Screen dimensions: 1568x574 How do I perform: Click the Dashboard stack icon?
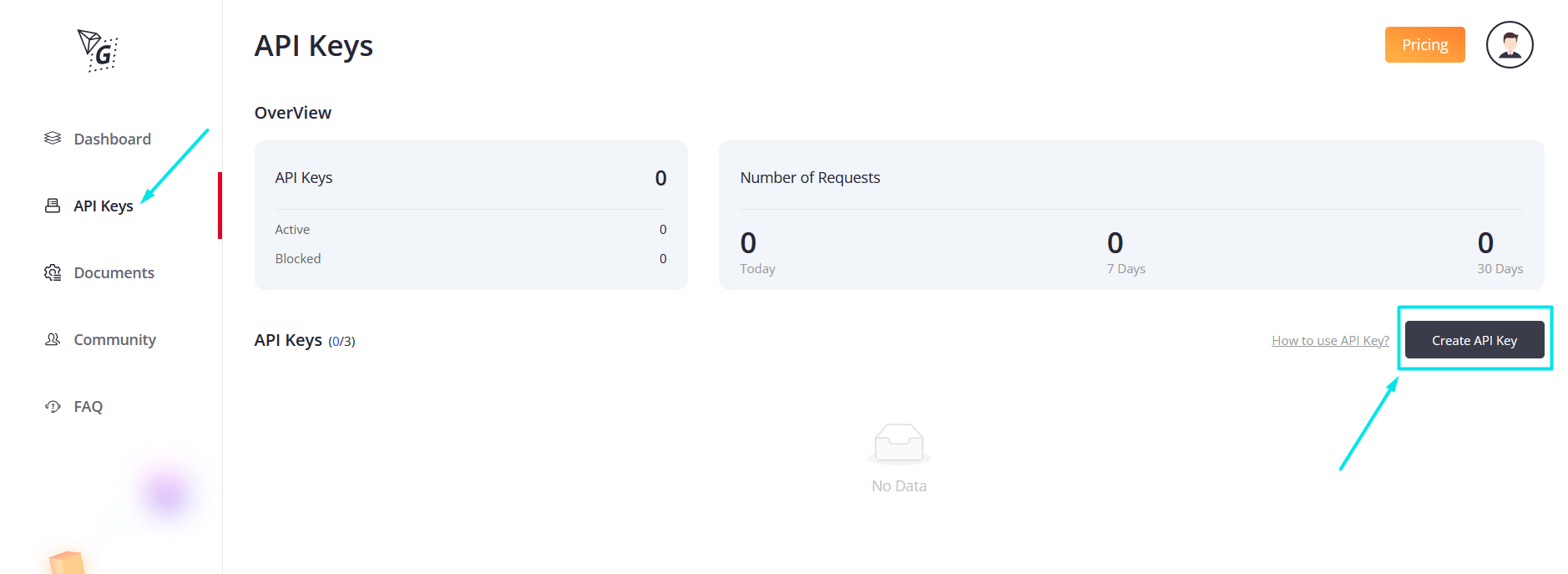[x=53, y=138]
